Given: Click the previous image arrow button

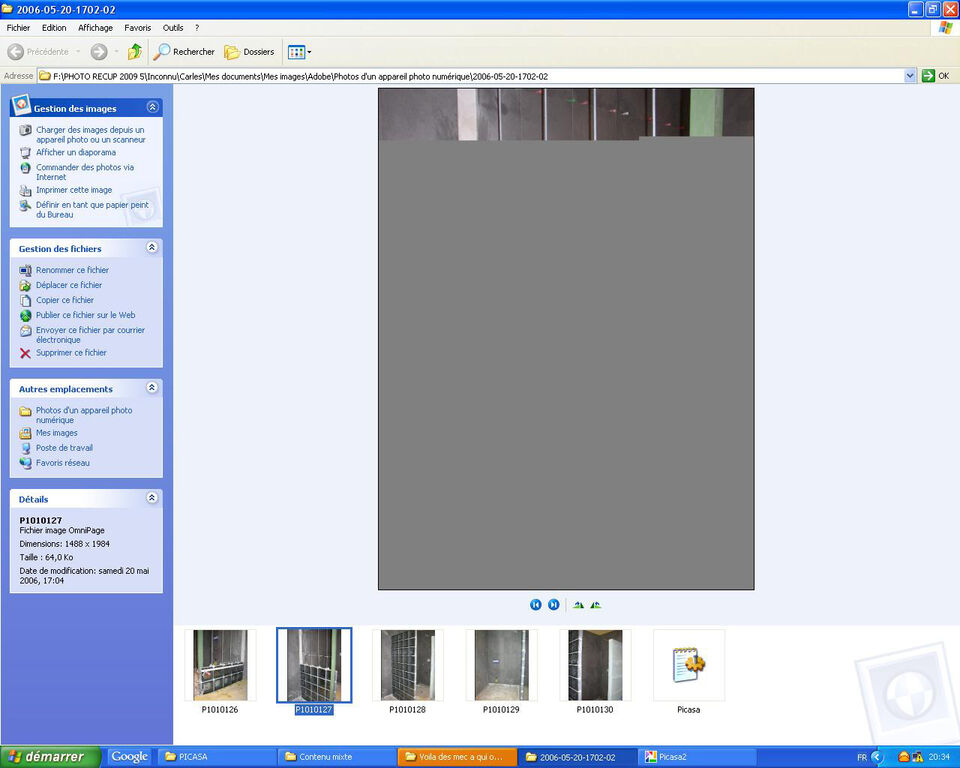Looking at the screenshot, I should [x=536, y=605].
